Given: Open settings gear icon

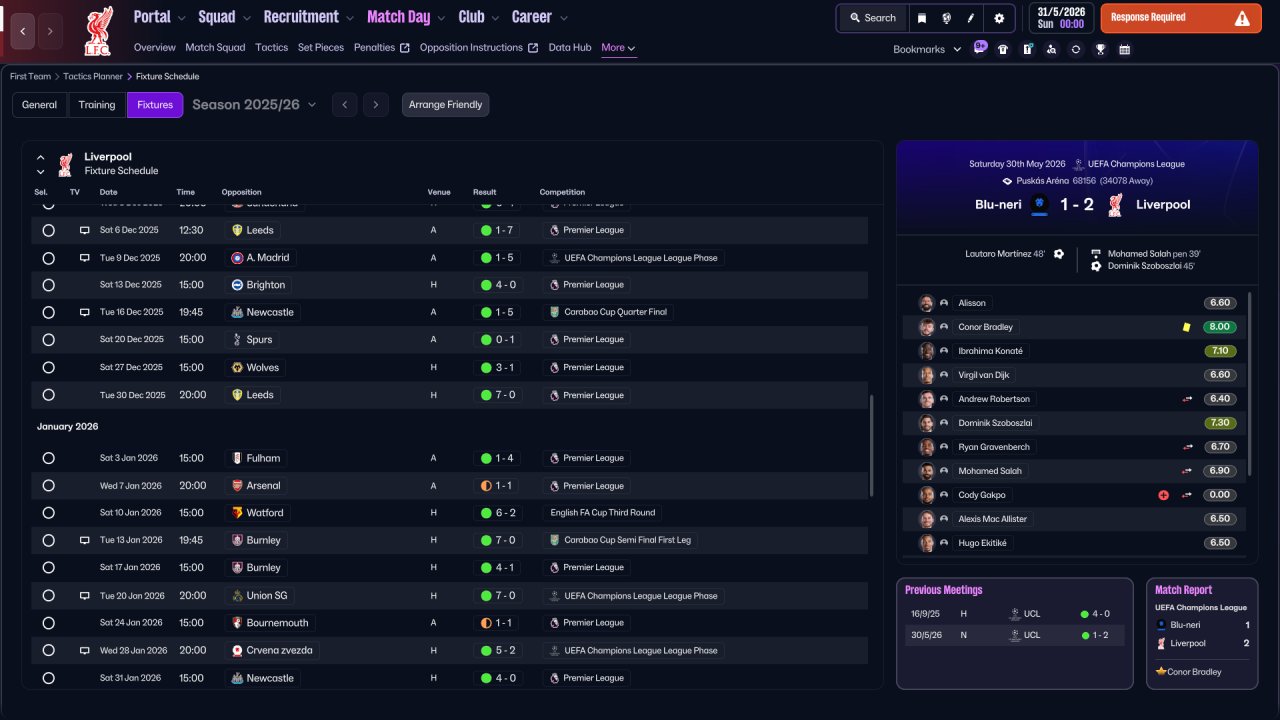Looking at the screenshot, I should 999,18.
